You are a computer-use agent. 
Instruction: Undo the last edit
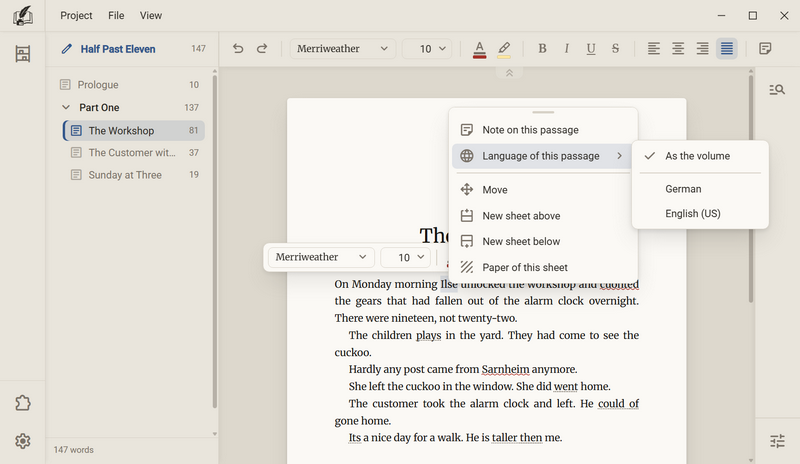click(238, 48)
